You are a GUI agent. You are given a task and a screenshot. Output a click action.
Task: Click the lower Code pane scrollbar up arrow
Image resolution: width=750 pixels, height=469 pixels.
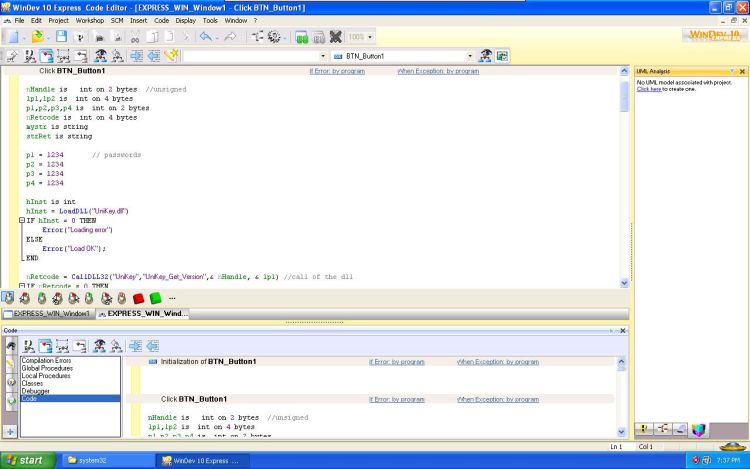621,361
